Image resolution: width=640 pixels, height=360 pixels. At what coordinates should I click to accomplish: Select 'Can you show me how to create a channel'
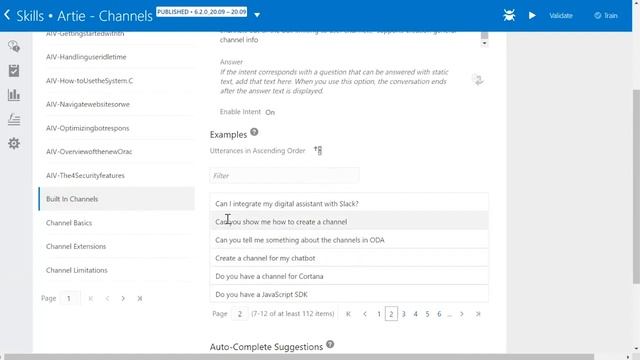[349, 222]
